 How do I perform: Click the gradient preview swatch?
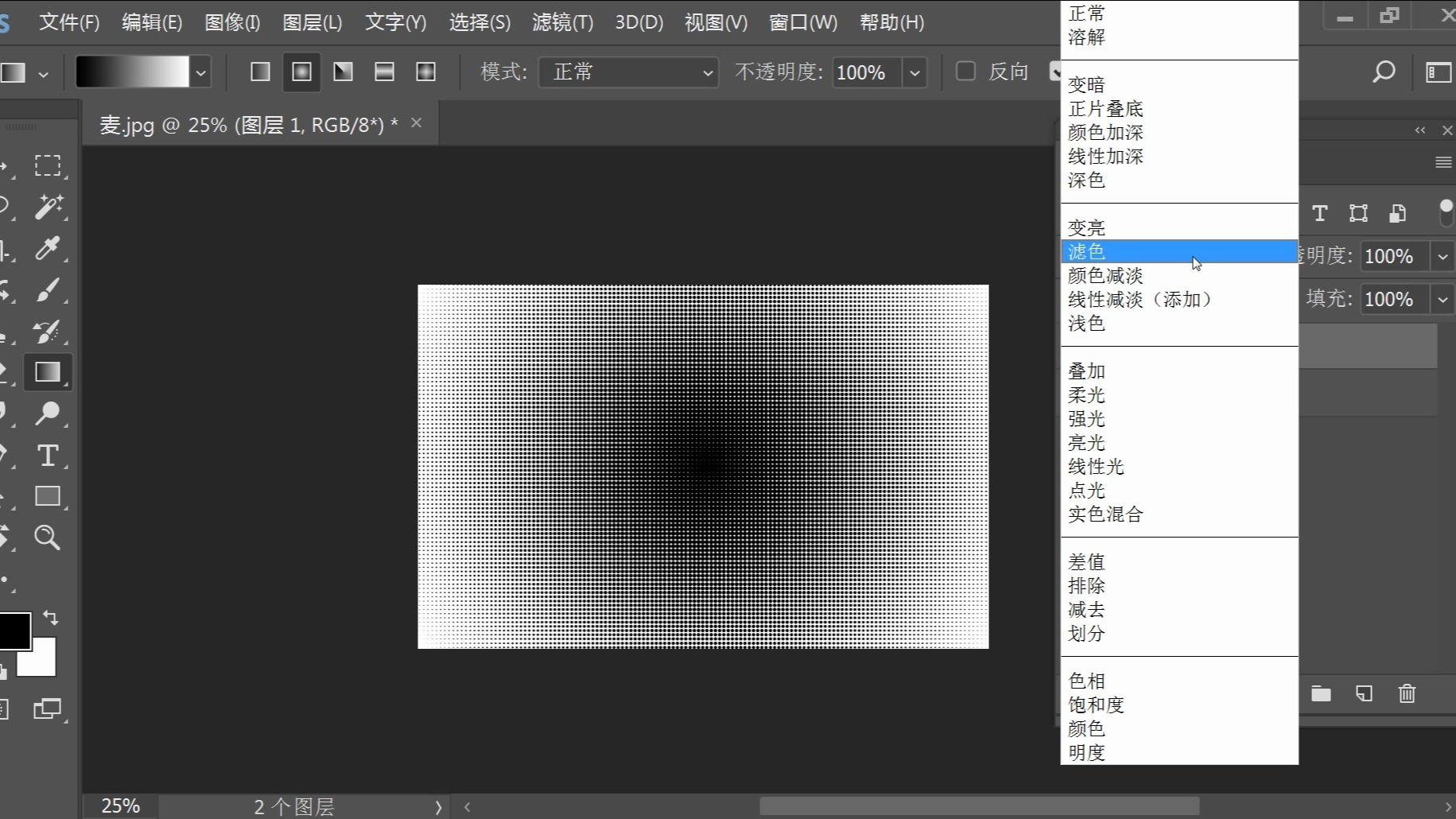point(132,72)
